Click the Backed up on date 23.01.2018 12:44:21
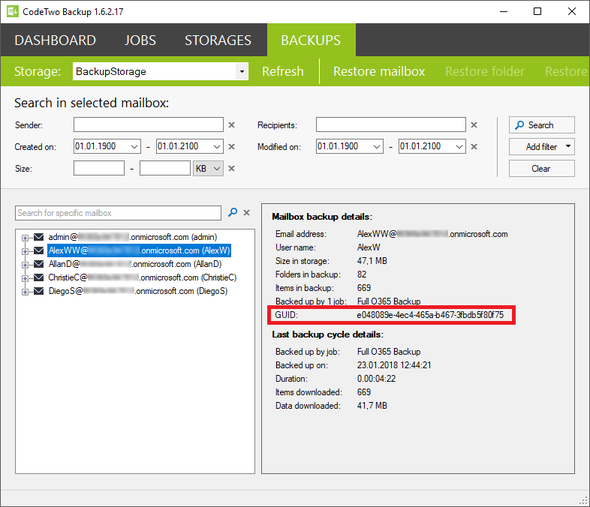 pyautogui.click(x=394, y=365)
